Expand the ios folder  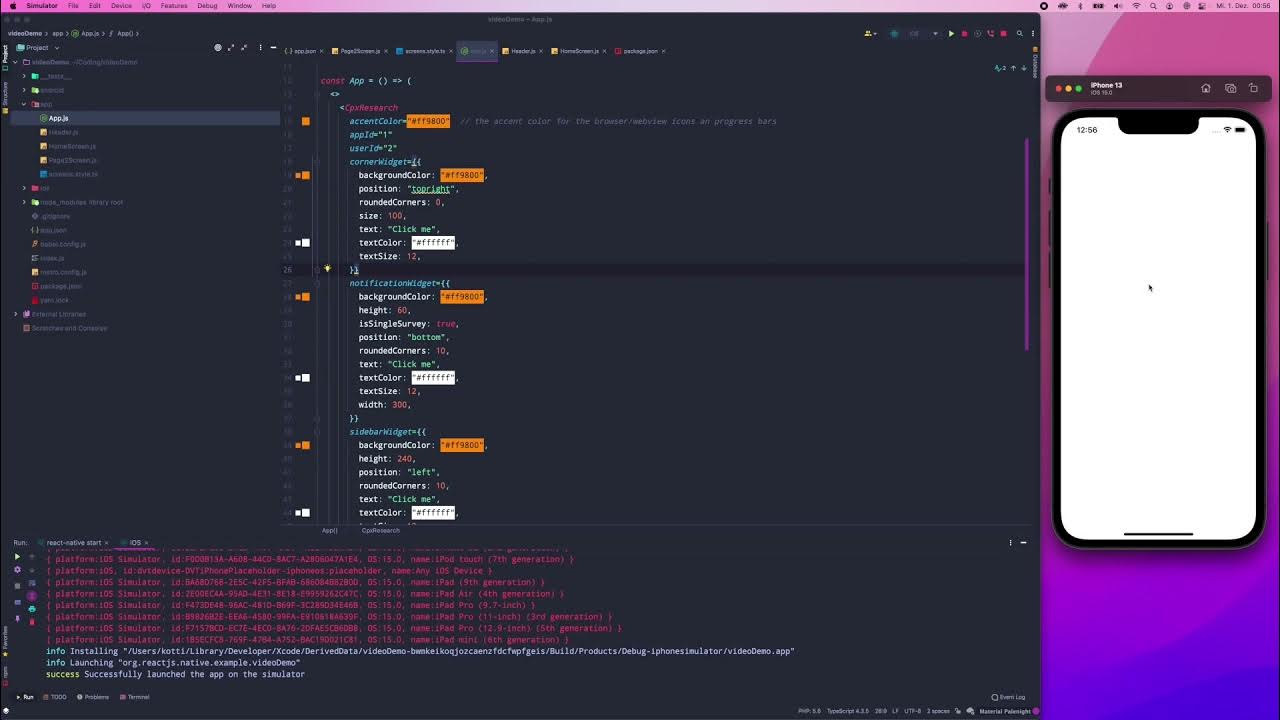pyautogui.click(x=24, y=188)
